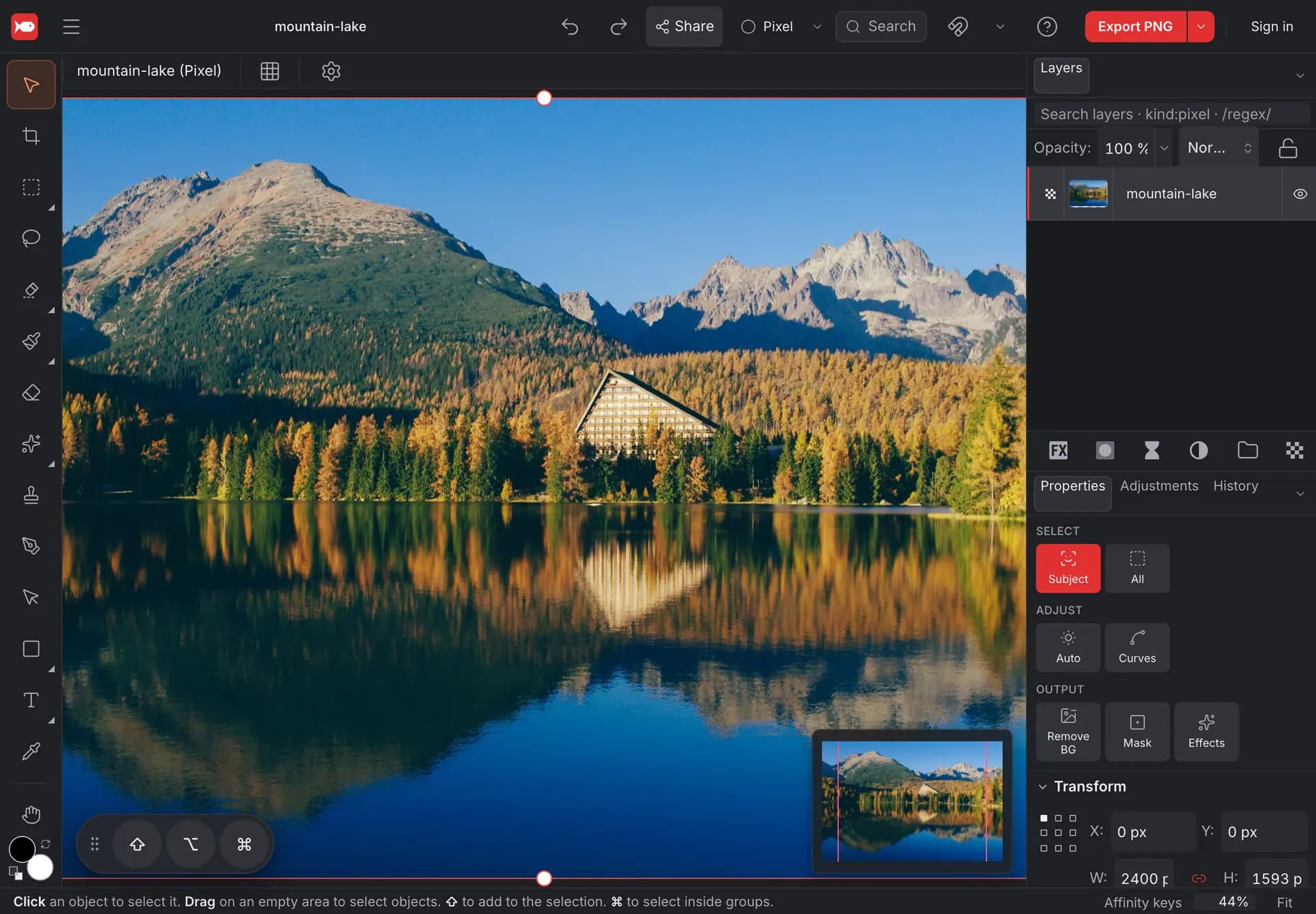This screenshot has height=914, width=1316.
Task: Click the Remove BG button
Action: [1068, 732]
